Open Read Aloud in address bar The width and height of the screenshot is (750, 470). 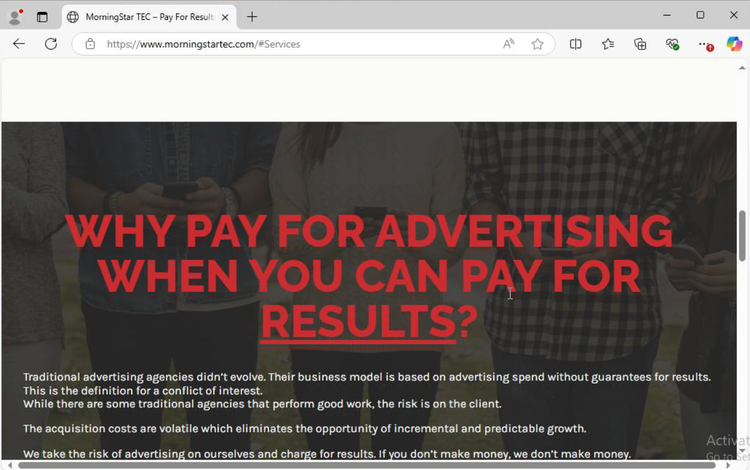(x=509, y=44)
